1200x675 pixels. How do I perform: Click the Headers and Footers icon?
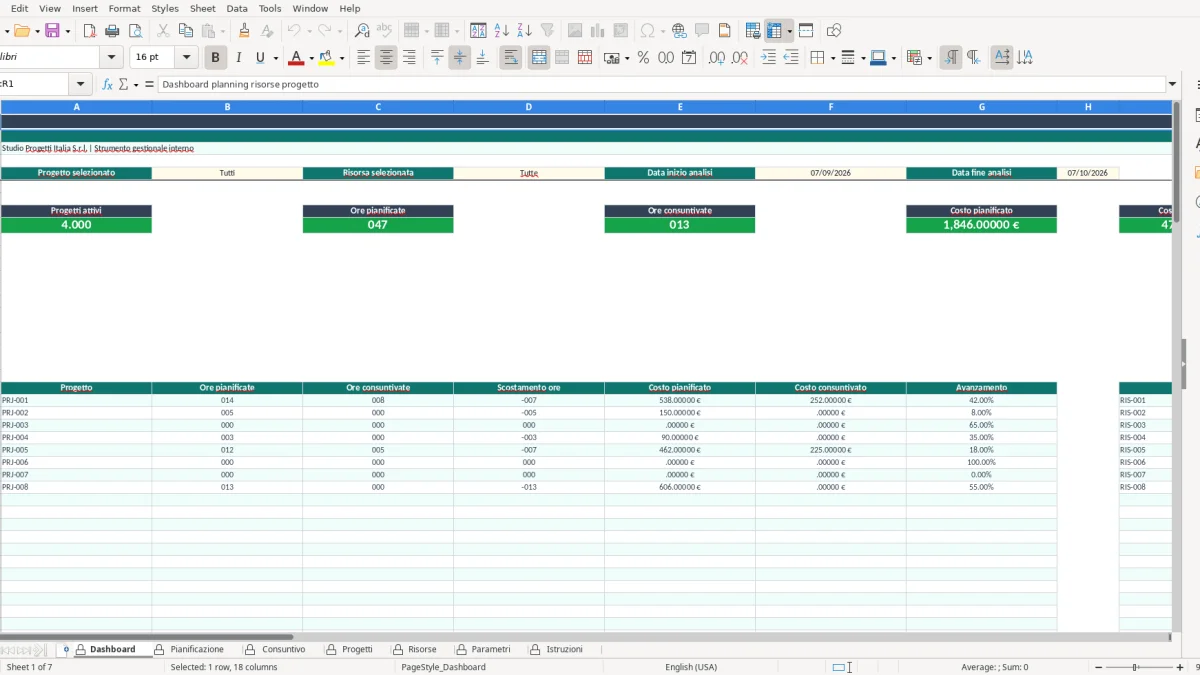(725, 31)
